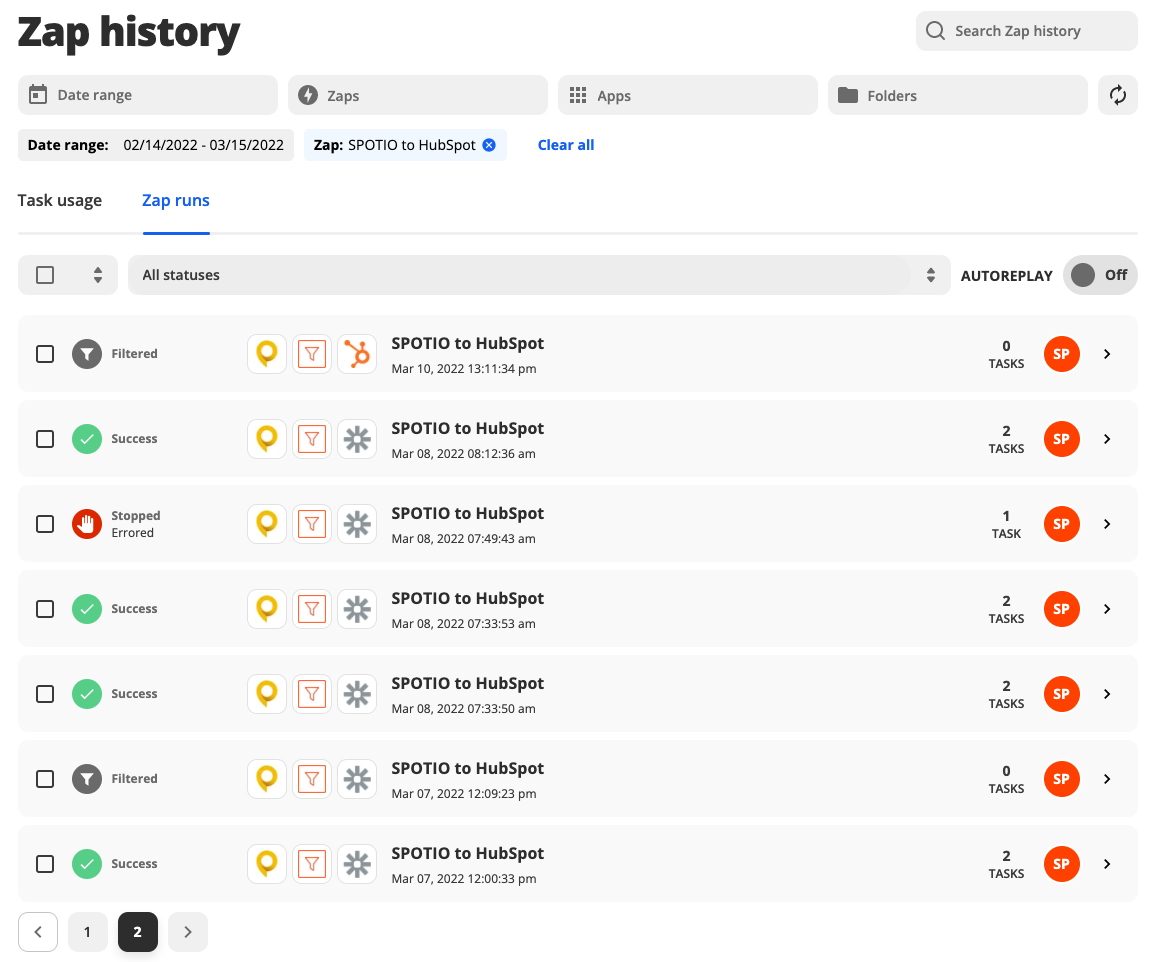Click the green Success icon for the 08:12:36 am run

87,440
